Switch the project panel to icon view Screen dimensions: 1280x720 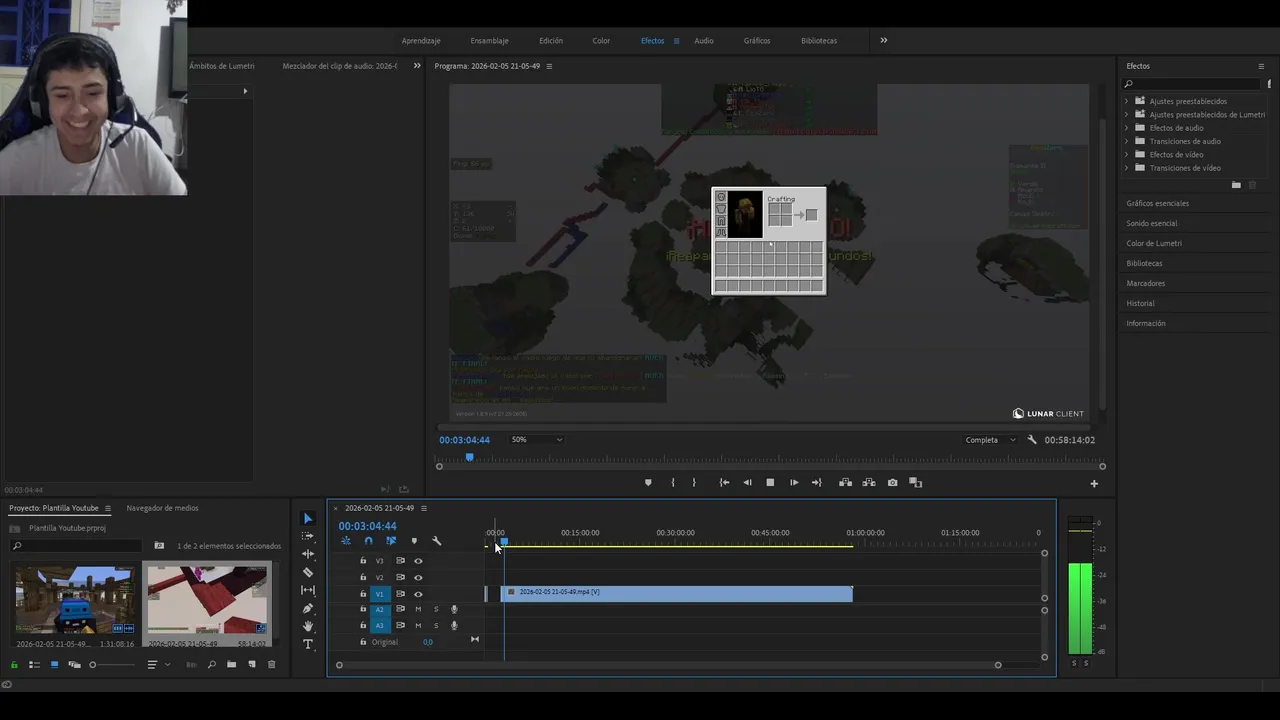[x=54, y=664]
